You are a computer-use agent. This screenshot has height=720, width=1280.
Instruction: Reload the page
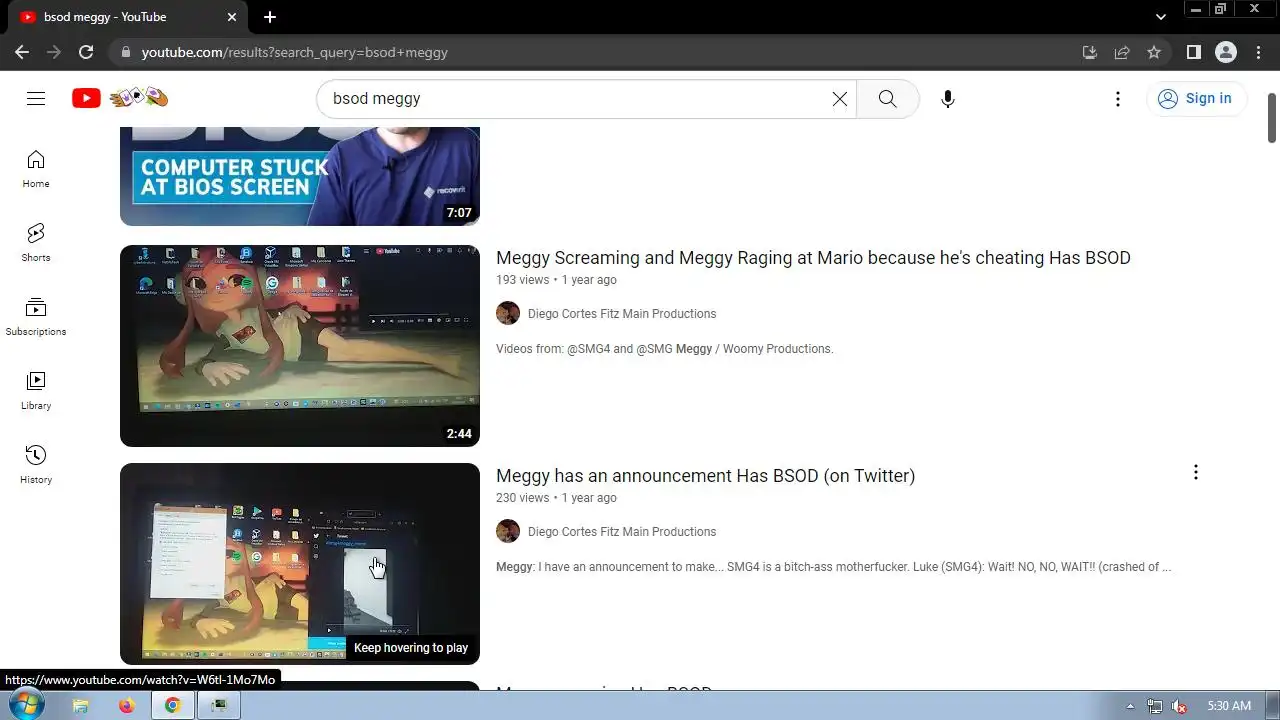pos(86,52)
